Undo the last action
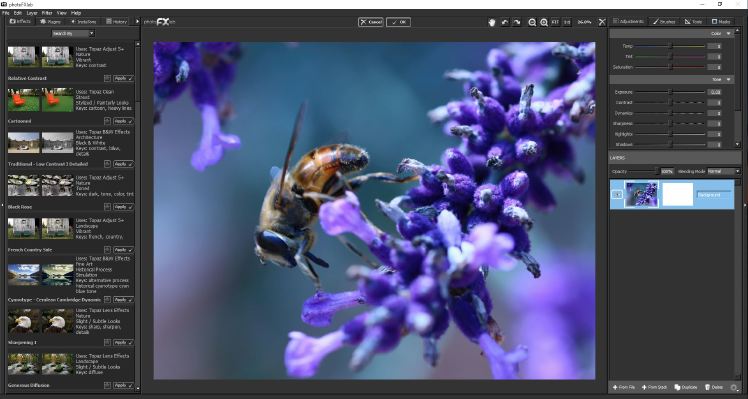The width and height of the screenshot is (748, 399). click(505, 22)
